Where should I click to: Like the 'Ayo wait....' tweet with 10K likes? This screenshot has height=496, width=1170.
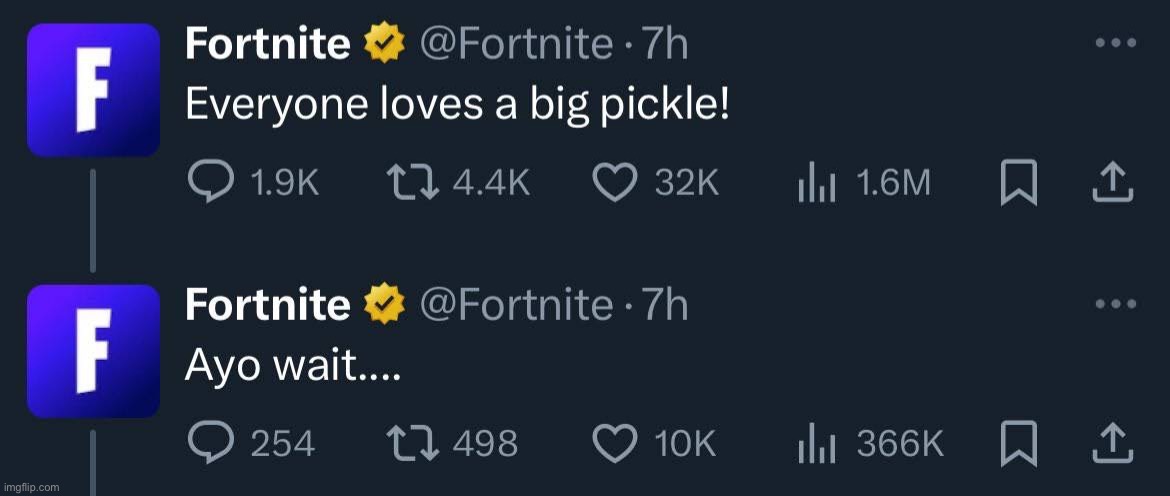point(654,442)
